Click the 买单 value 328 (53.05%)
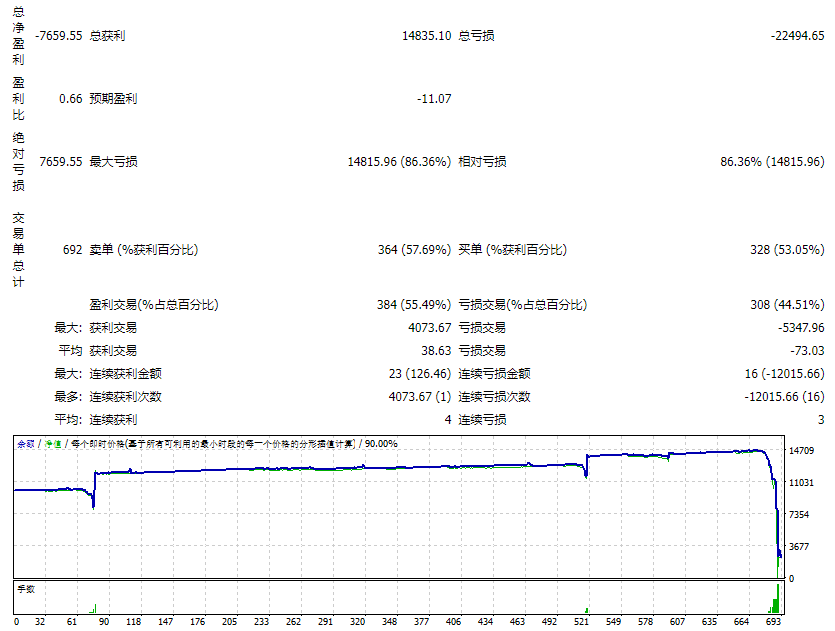This screenshot has width=835, height=631. click(x=787, y=250)
